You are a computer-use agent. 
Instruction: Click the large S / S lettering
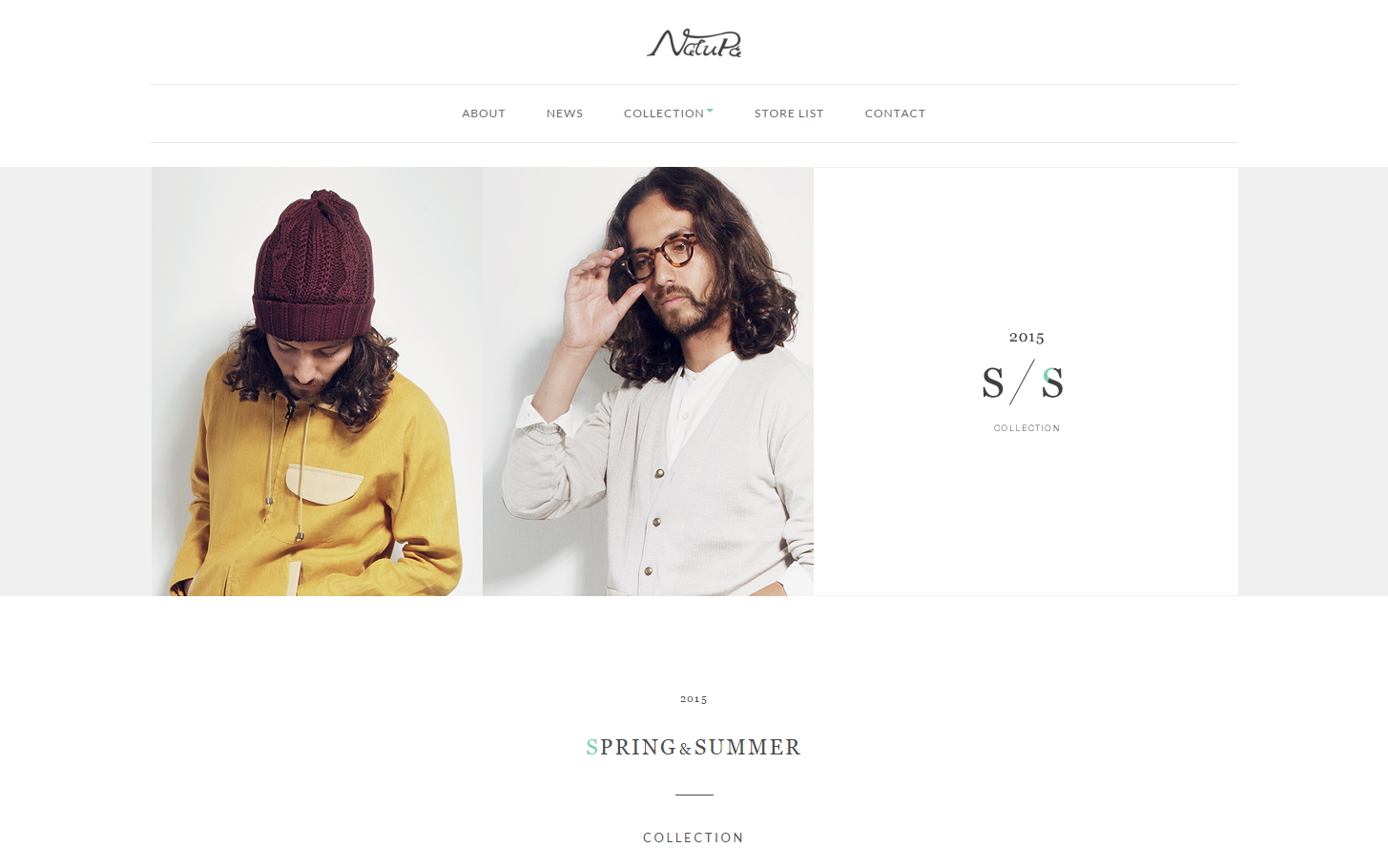1023,382
